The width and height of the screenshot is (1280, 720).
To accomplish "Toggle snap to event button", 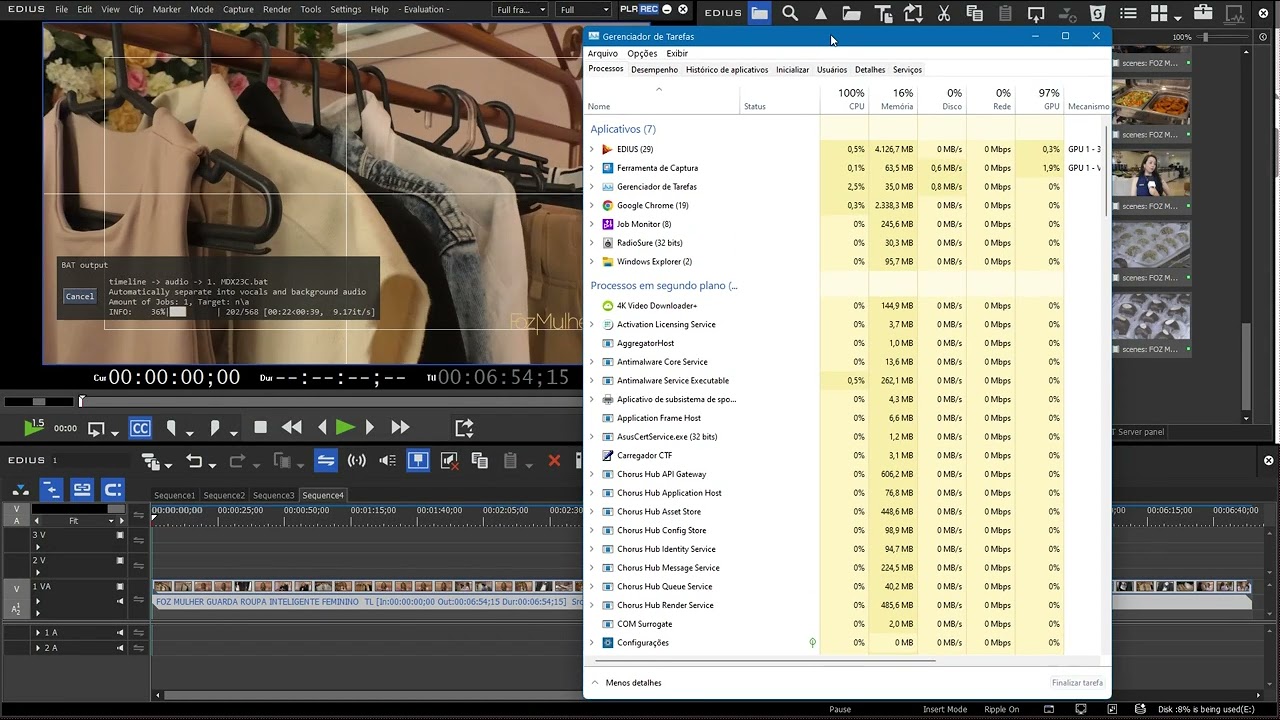I will 113,490.
